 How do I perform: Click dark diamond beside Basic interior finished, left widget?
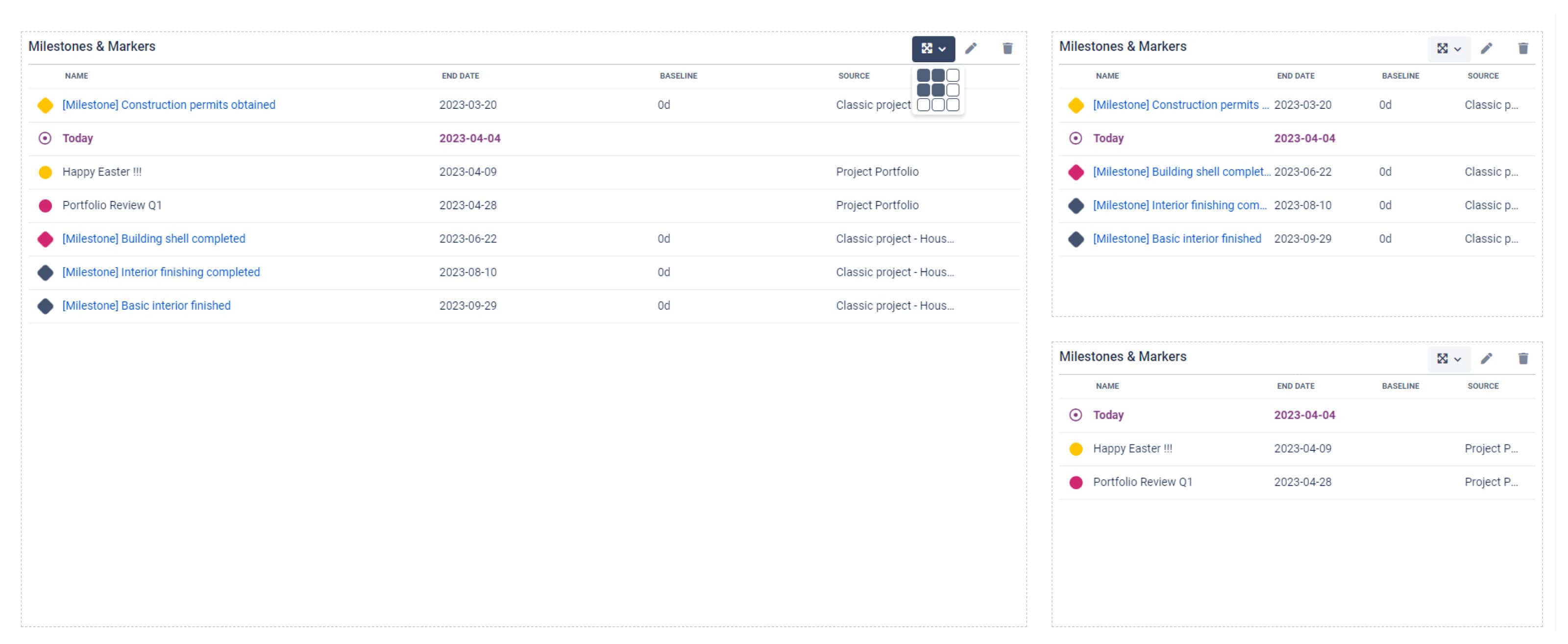pyautogui.click(x=45, y=306)
